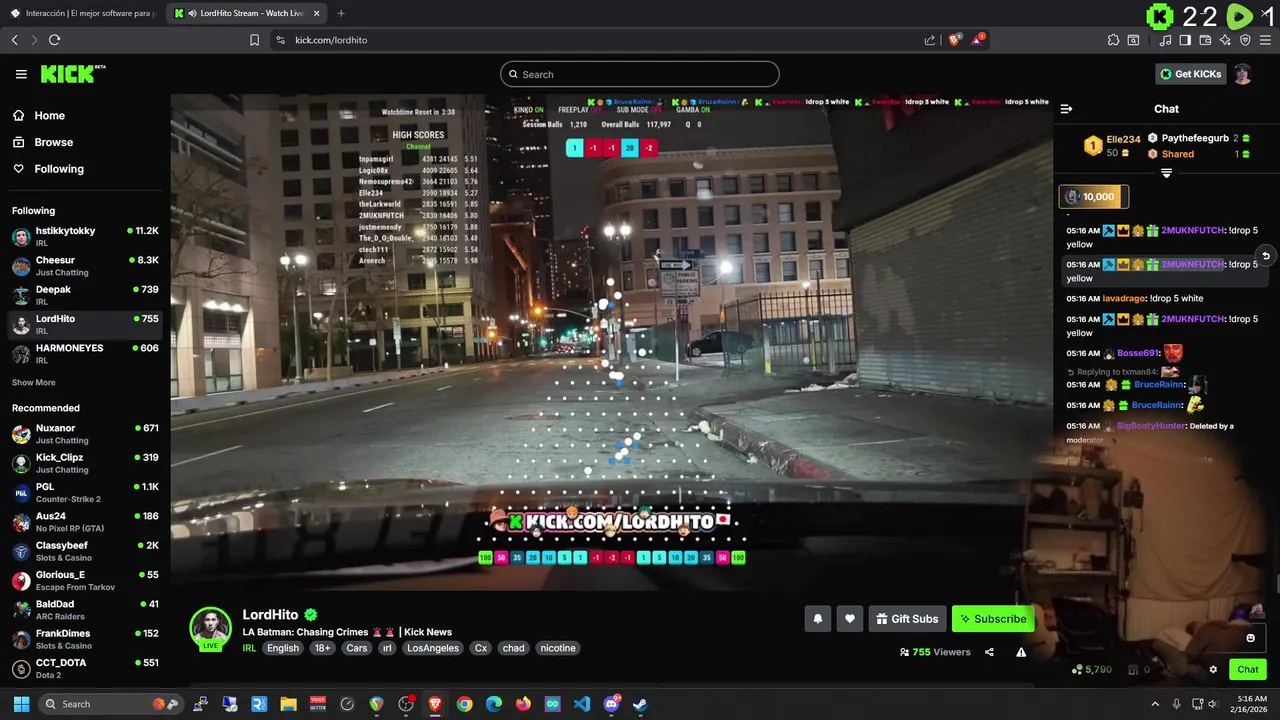Open Brave Shields lion icon
This screenshot has height=720, width=1280.
click(x=954, y=40)
